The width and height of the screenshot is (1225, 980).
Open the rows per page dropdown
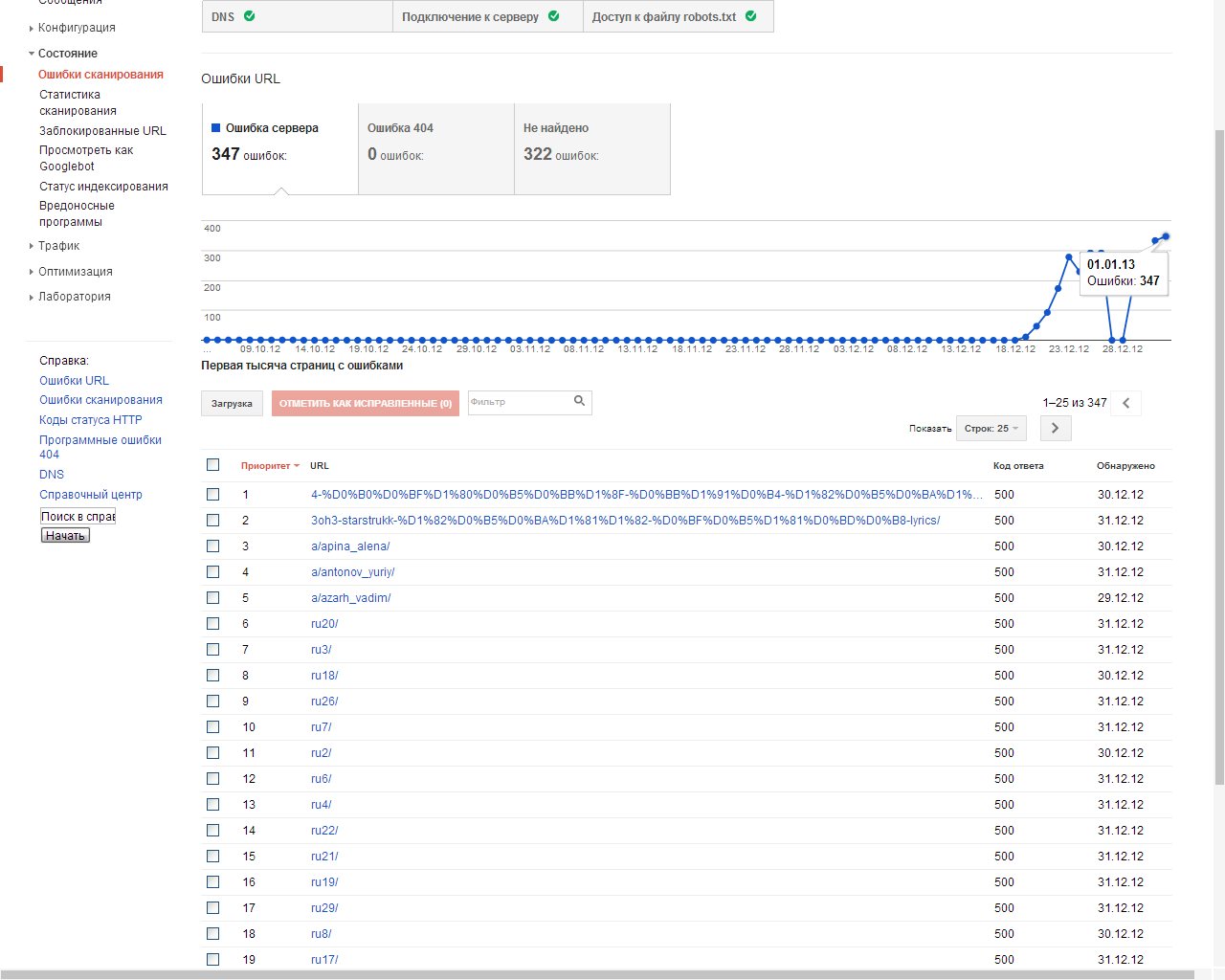tap(991, 429)
